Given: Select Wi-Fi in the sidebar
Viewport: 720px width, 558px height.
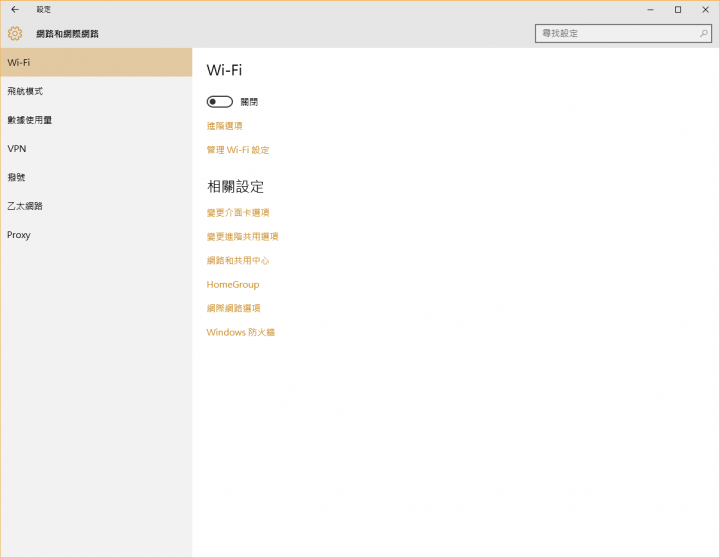Looking at the screenshot, I should (x=96, y=62).
